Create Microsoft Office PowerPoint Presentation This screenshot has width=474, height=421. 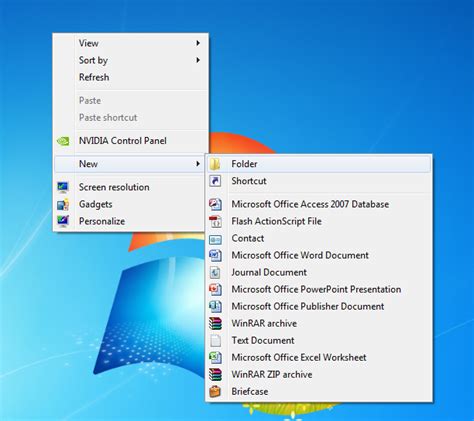click(319, 289)
